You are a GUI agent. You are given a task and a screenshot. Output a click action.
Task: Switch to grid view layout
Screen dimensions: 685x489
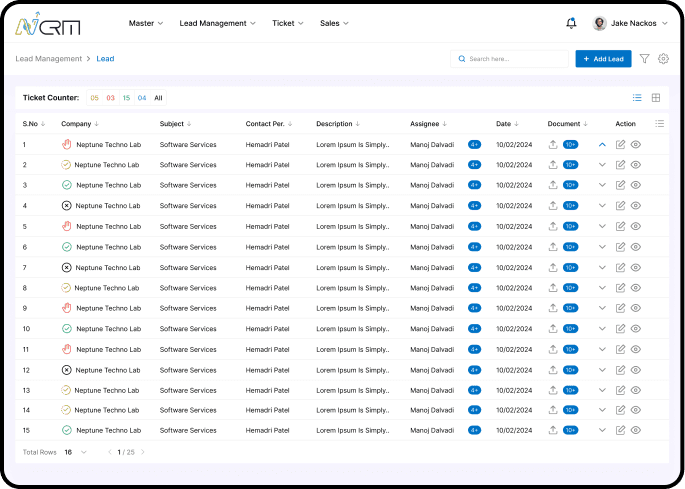(656, 98)
